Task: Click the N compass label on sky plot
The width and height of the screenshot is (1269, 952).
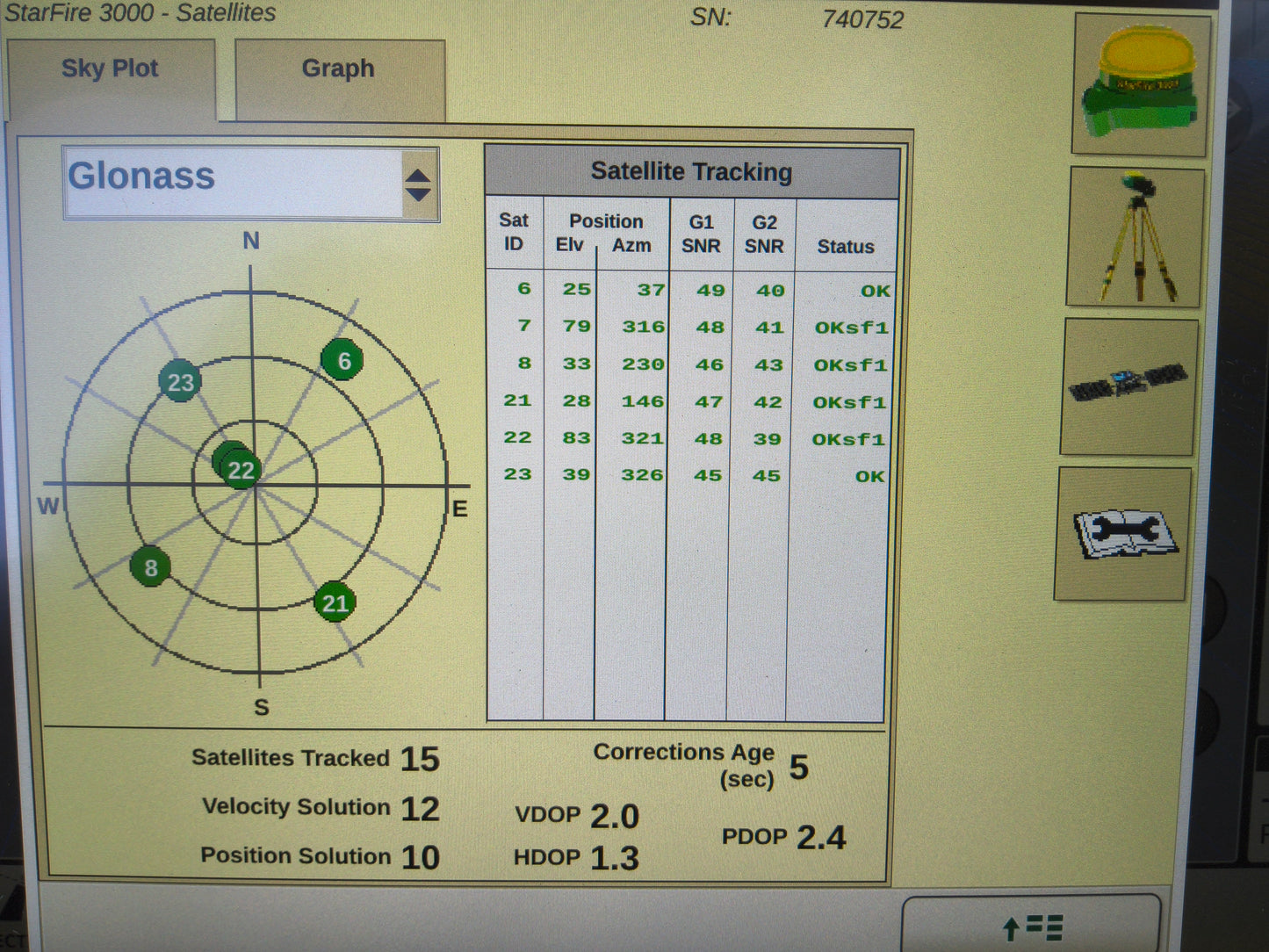Action: [251, 241]
